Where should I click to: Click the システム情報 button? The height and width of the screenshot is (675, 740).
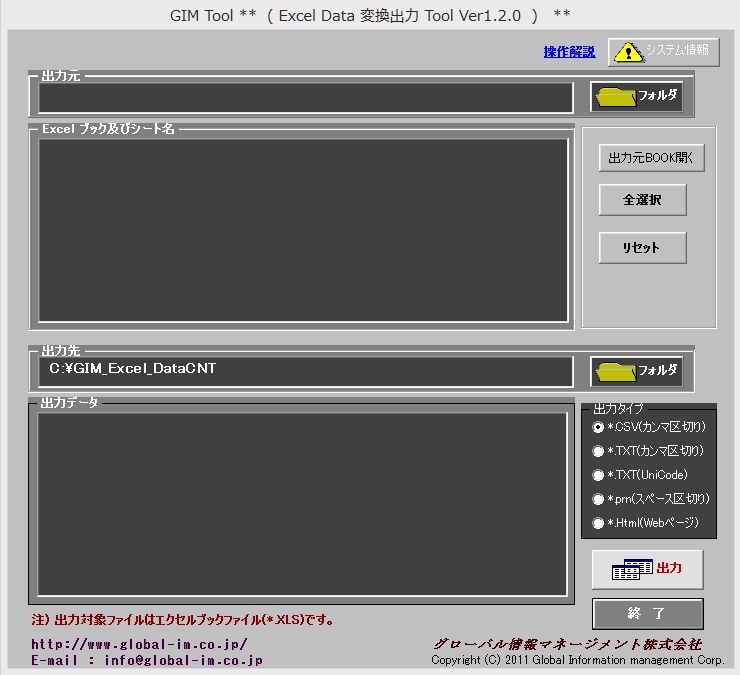click(664, 52)
